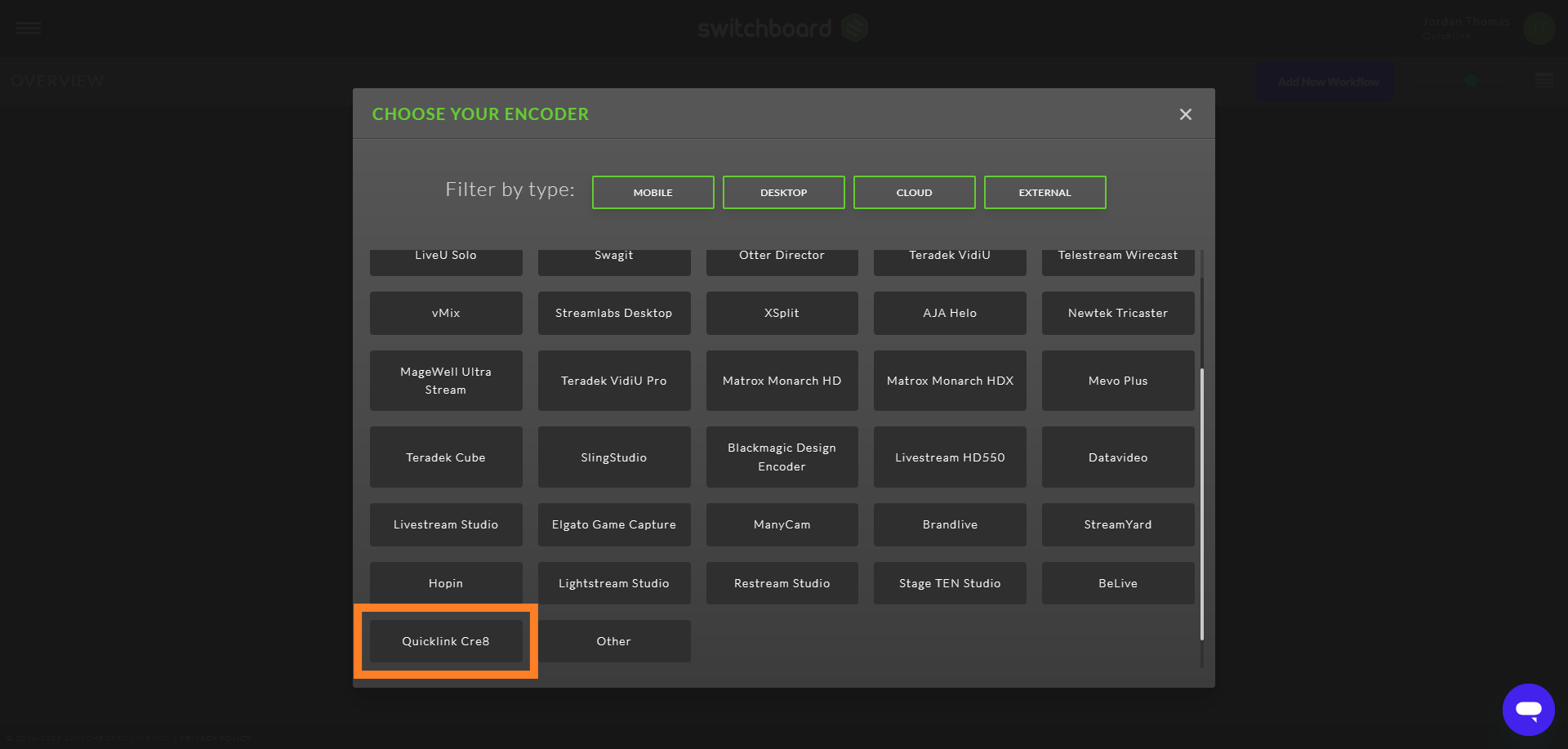Click the encoder list scrollbar
The image size is (1568, 749).
1202,504
